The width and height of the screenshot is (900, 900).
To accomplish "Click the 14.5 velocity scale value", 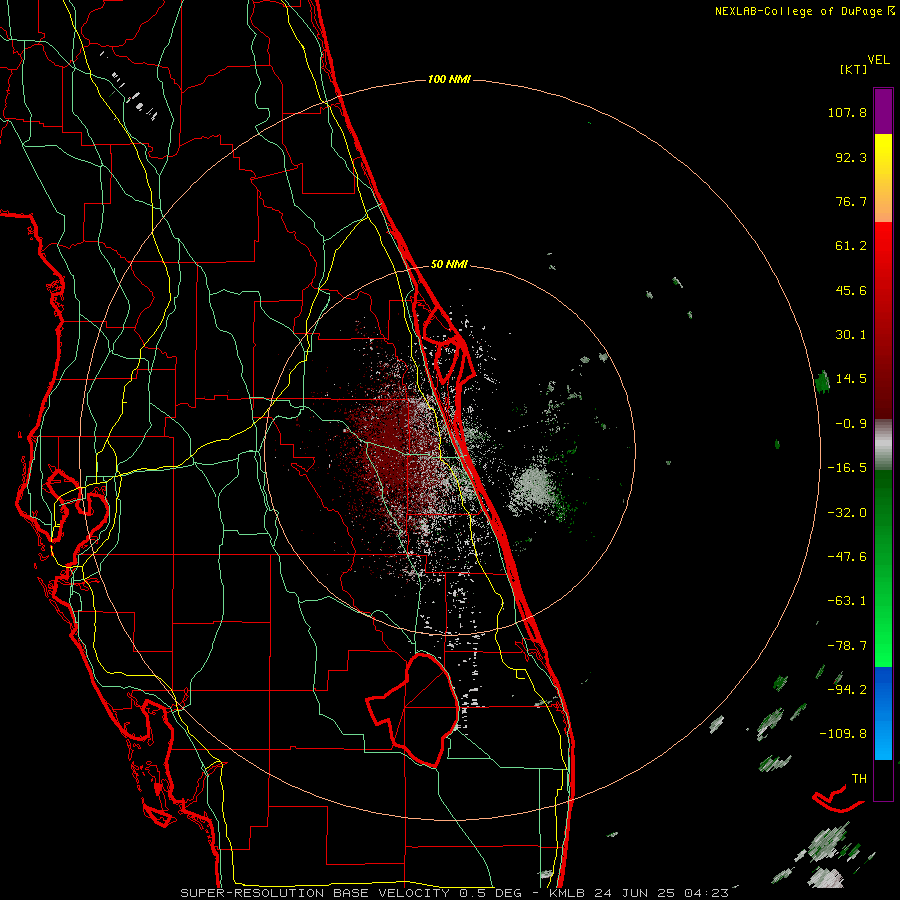I will coord(851,379).
